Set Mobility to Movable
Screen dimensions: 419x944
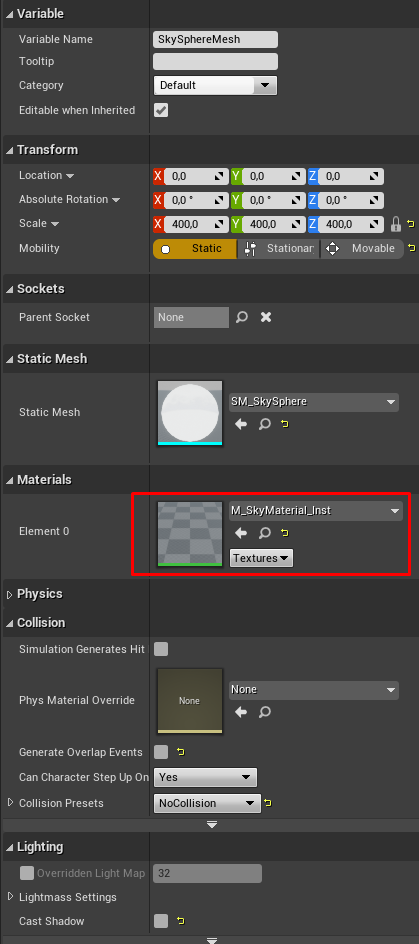(362, 248)
